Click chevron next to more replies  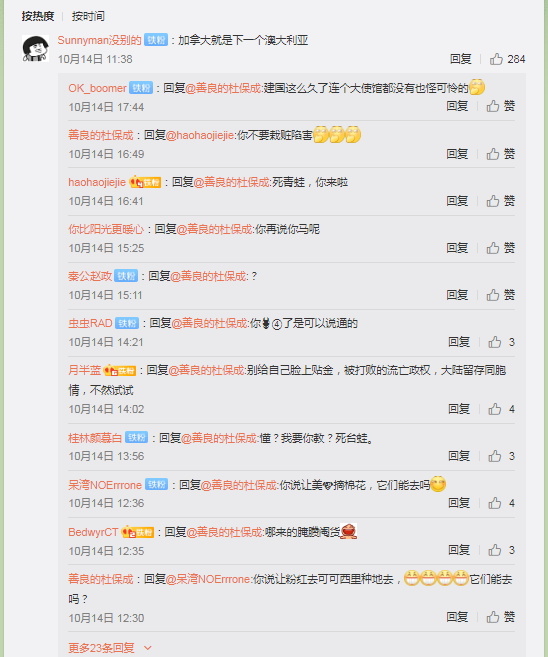click(147, 648)
